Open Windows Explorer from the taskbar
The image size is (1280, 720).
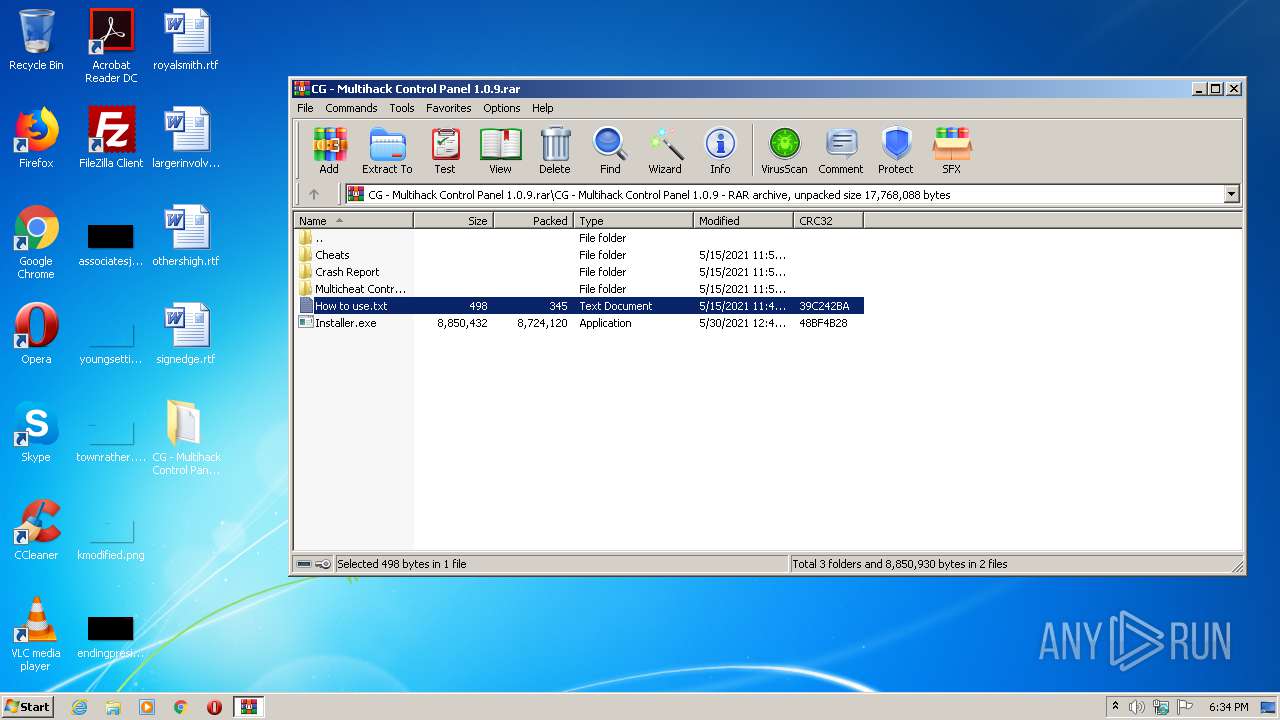[113, 707]
